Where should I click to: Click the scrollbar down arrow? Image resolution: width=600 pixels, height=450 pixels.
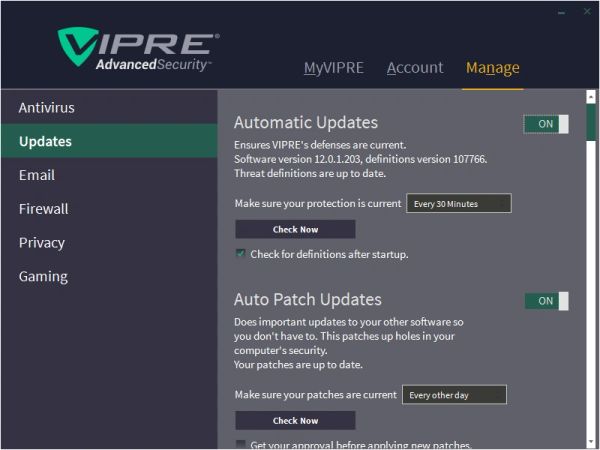point(591,442)
